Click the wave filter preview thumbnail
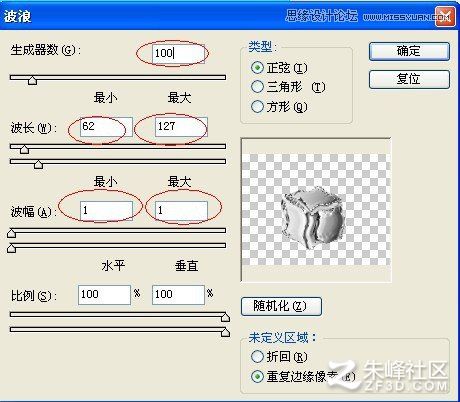Screen dimensions: 460x402 [x=316, y=210]
